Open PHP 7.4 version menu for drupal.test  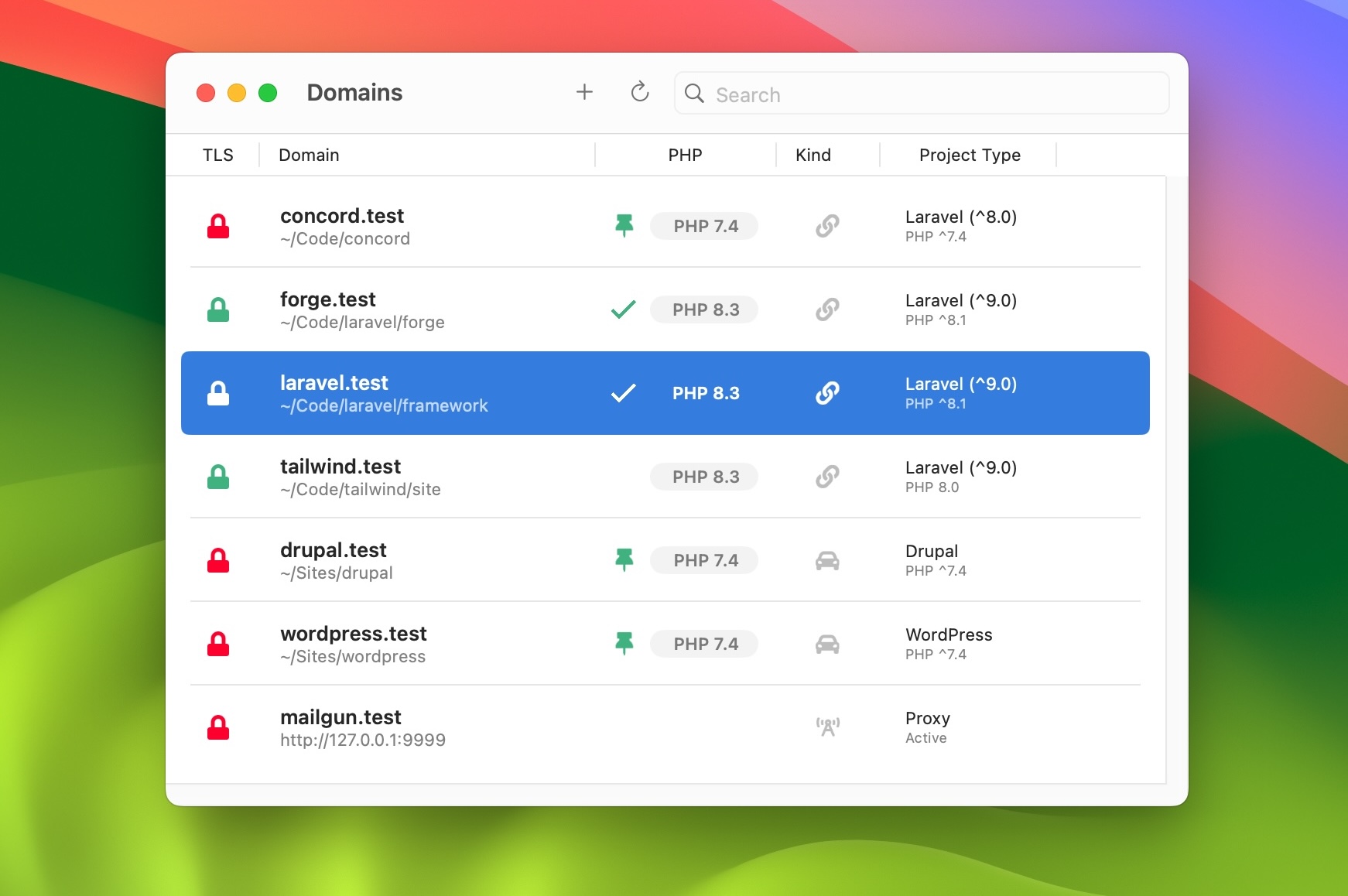click(704, 560)
